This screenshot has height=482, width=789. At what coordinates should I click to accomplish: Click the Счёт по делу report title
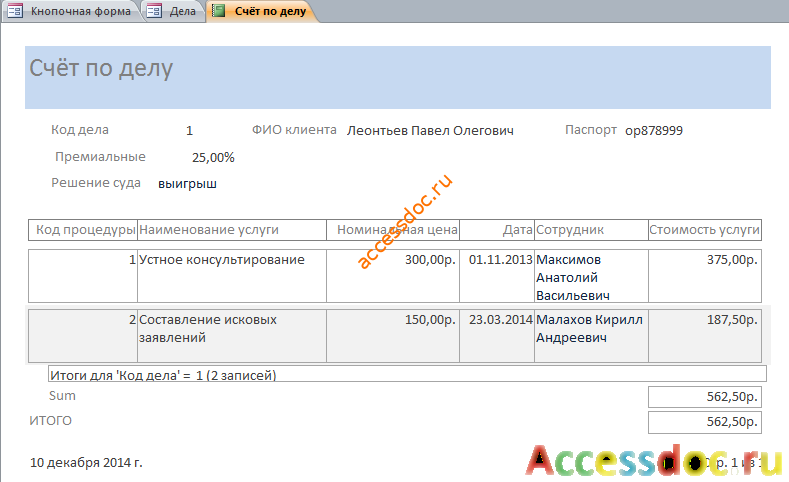tap(101, 68)
